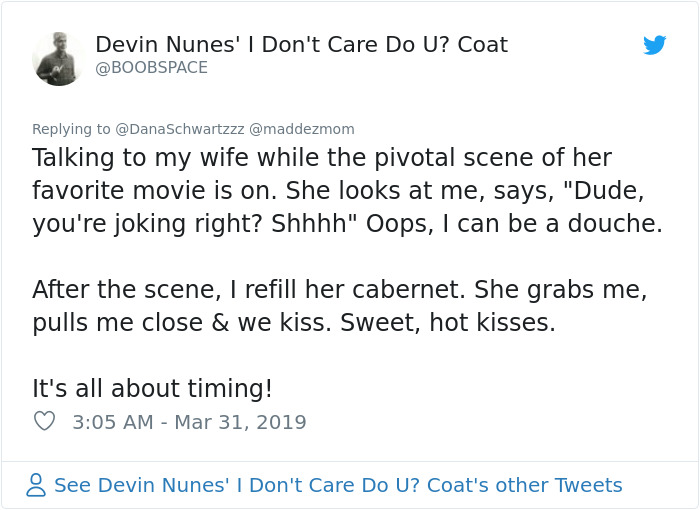Click the Twitter bird logo
Viewport: 700px width, 510px height.
click(x=655, y=45)
